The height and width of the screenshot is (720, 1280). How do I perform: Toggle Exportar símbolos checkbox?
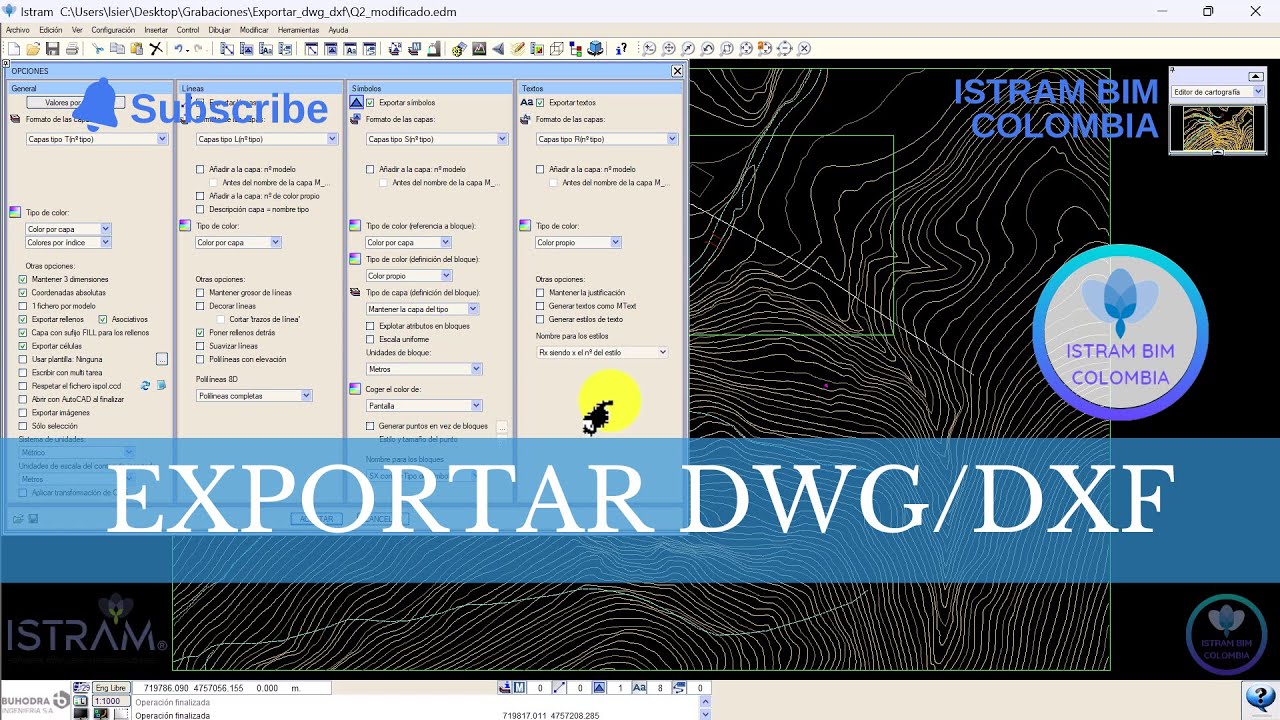click(370, 103)
